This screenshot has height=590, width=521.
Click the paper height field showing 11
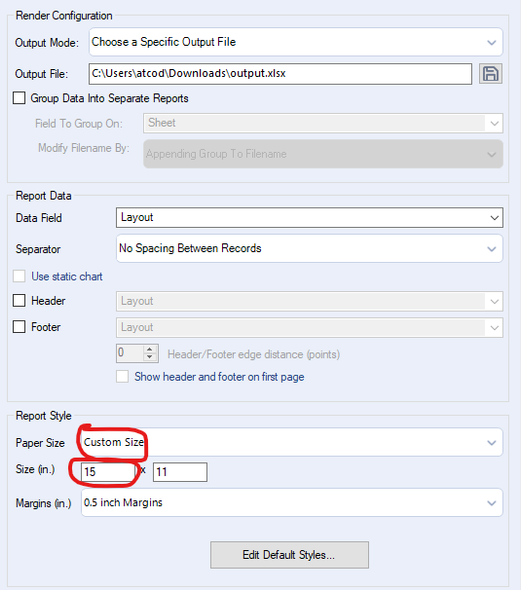pyautogui.click(x=180, y=472)
